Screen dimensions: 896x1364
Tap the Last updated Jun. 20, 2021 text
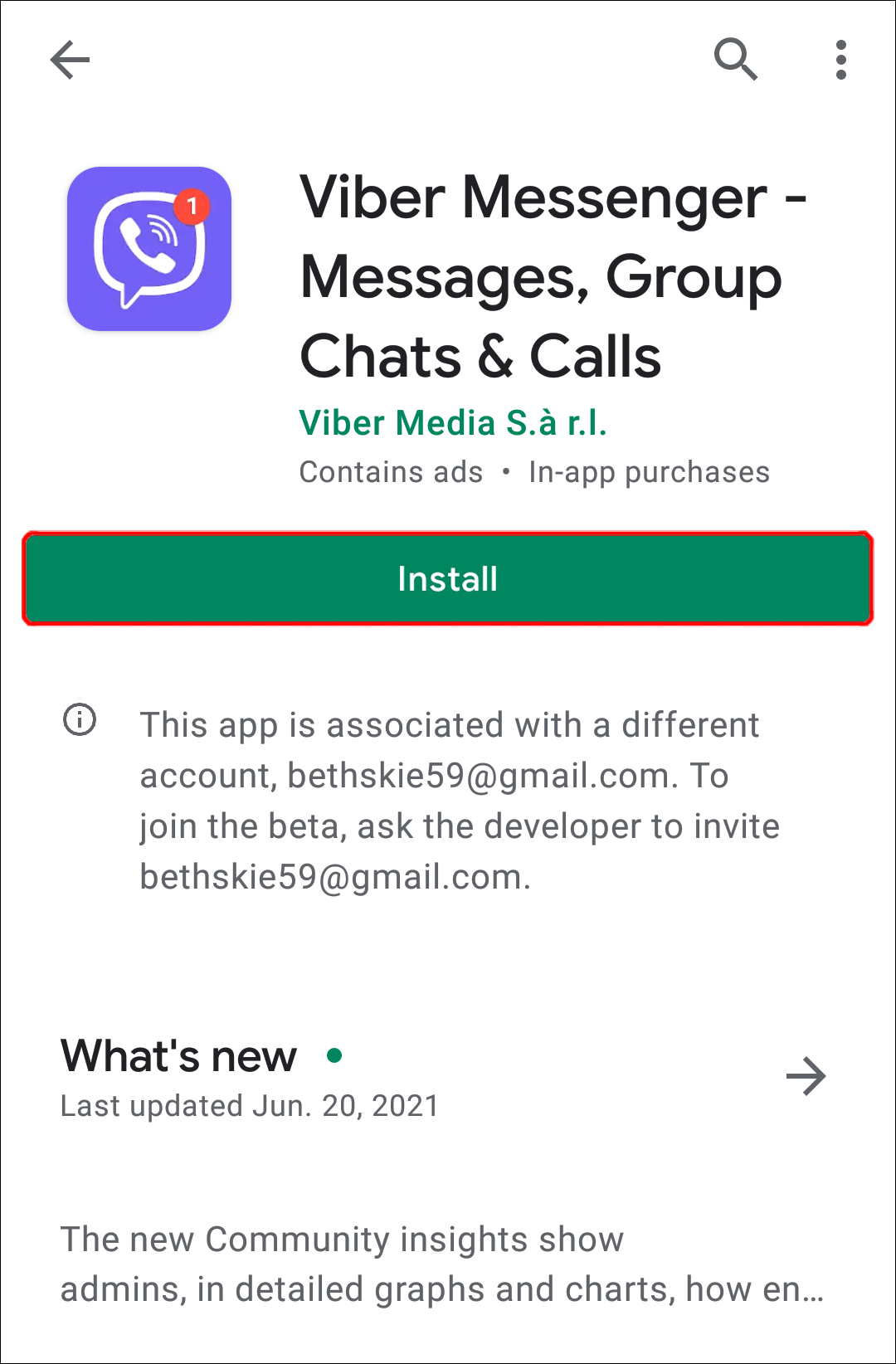coord(250,1106)
